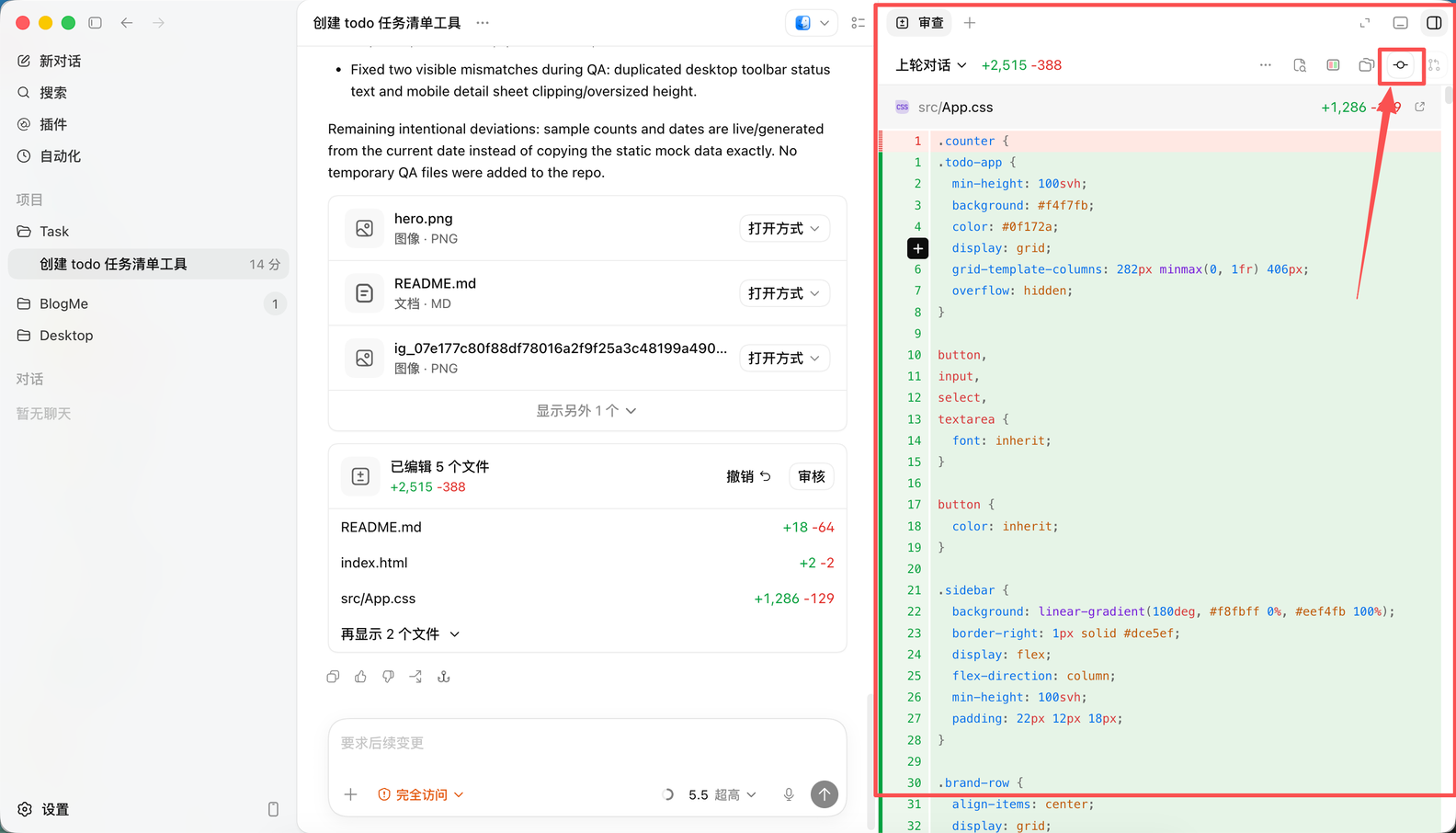The height and width of the screenshot is (833, 1456).
Task: Open 设置 at the sidebar bottom
Action: click(43, 809)
